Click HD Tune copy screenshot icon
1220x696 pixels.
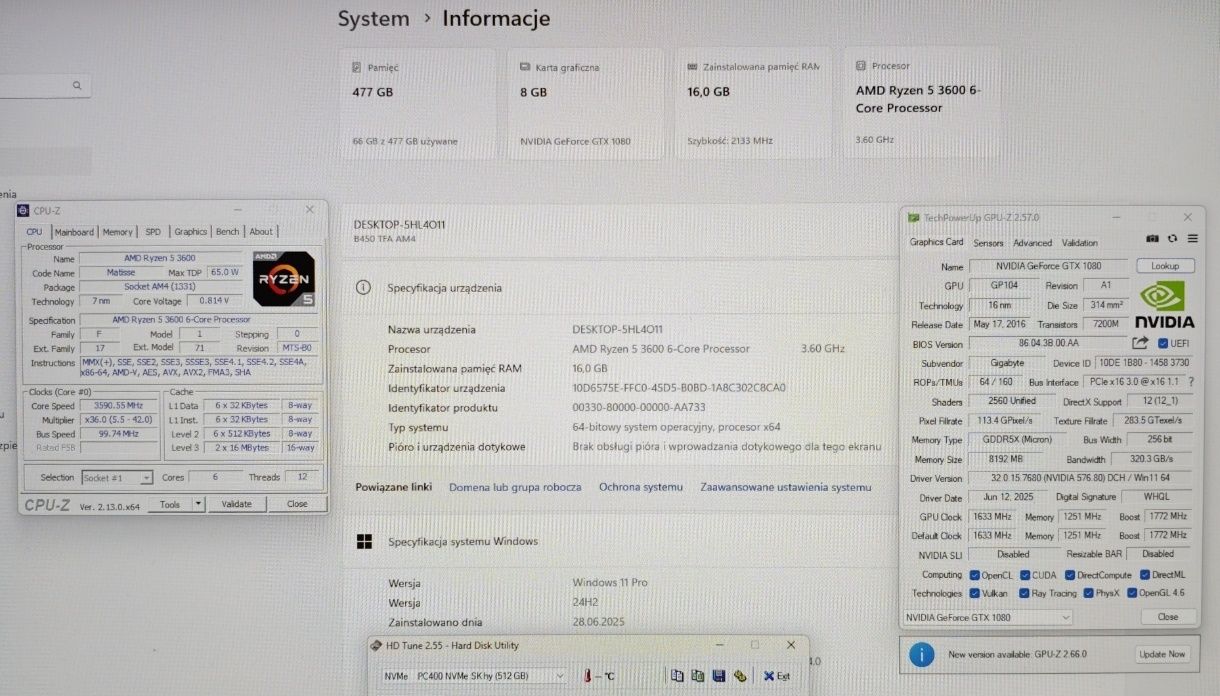697,676
